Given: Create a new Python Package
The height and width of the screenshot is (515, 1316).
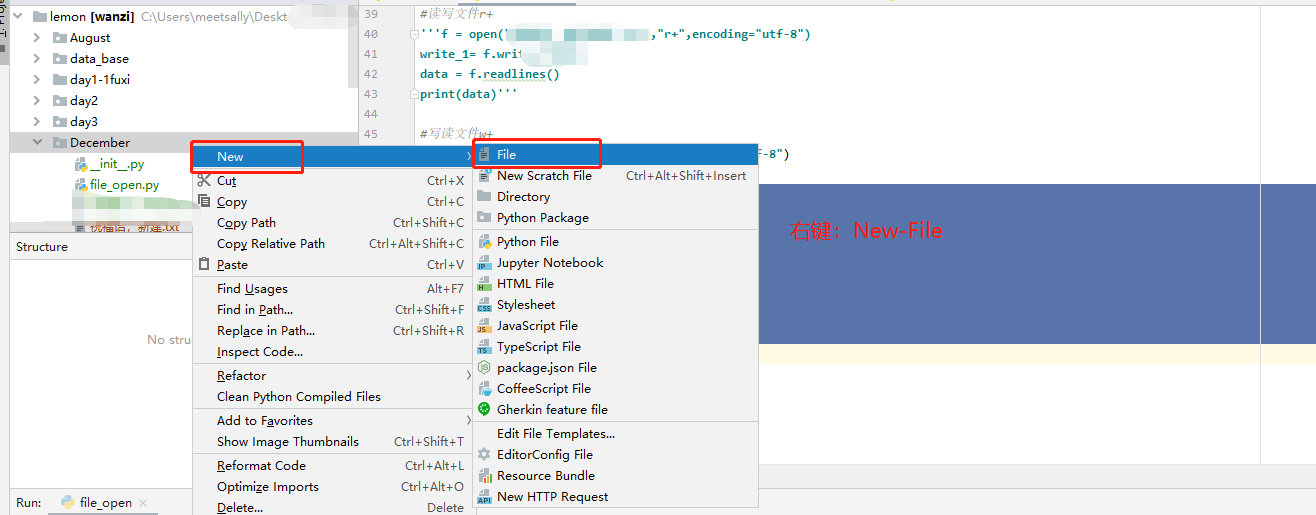Looking at the screenshot, I should pos(615,218).
